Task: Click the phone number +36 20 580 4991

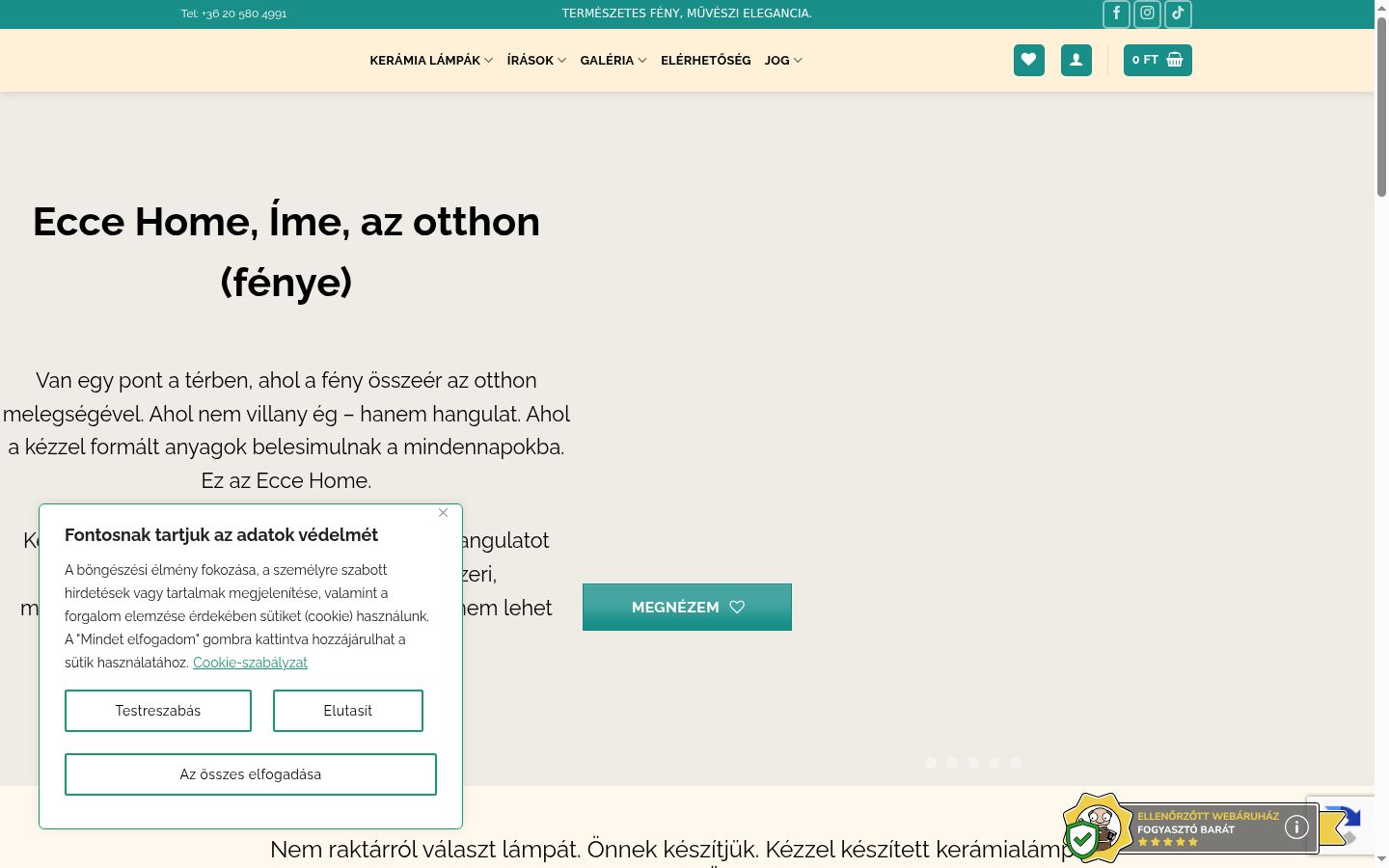Action: (x=244, y=14)
